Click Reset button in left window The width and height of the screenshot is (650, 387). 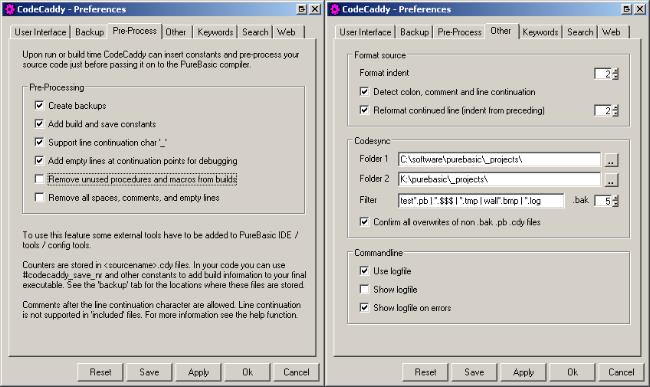100,372
